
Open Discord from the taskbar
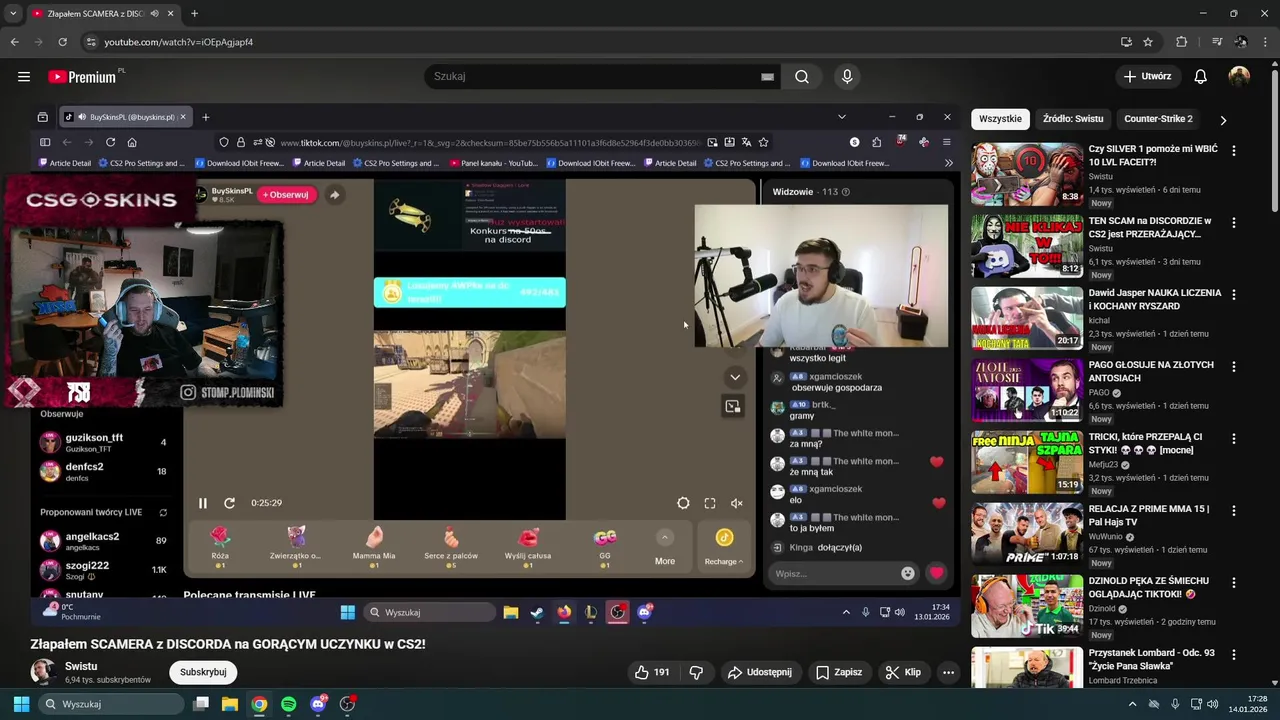point(318,704)
